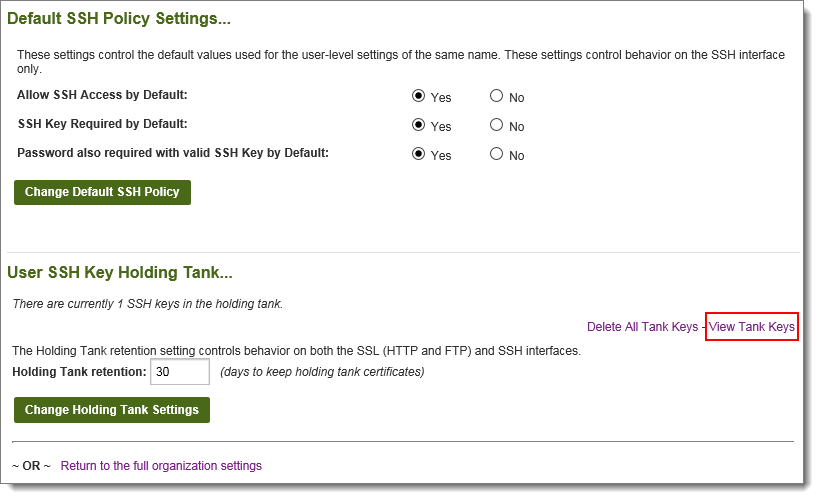Click the 'Password also required with valid SSH Key' label

click(x=173, y=153)
